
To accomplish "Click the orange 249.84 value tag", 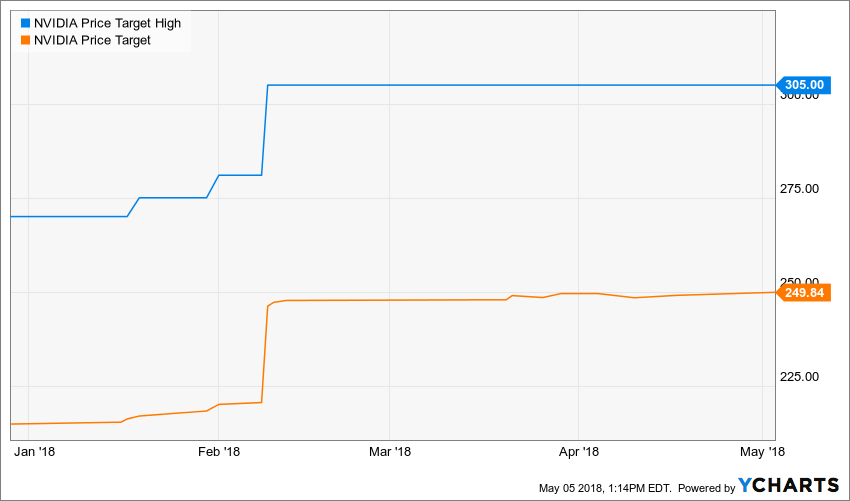I will point(801,293).
